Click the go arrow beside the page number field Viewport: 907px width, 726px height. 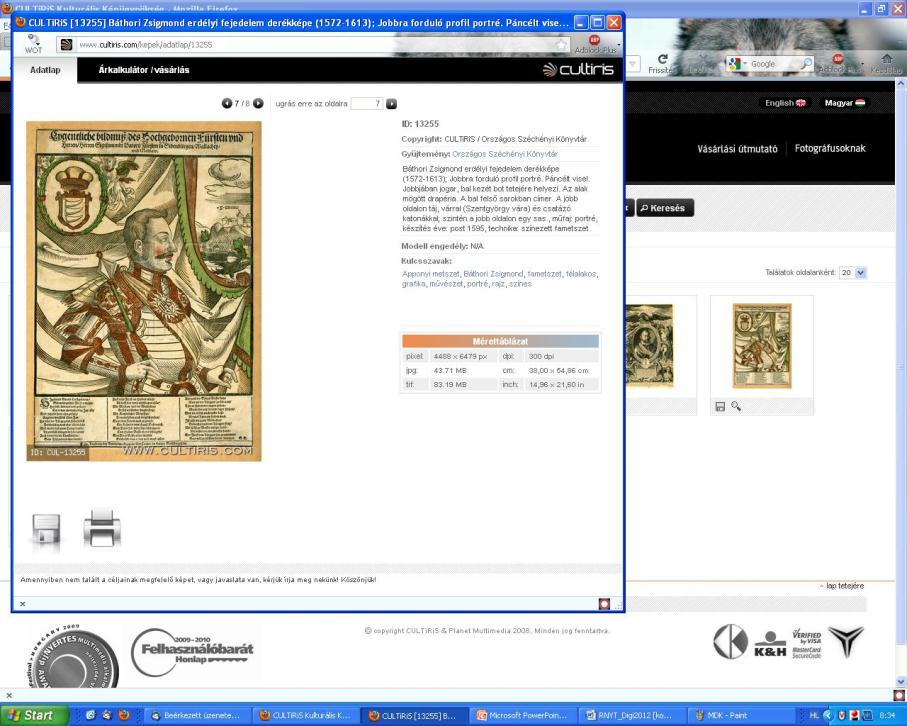392,104
